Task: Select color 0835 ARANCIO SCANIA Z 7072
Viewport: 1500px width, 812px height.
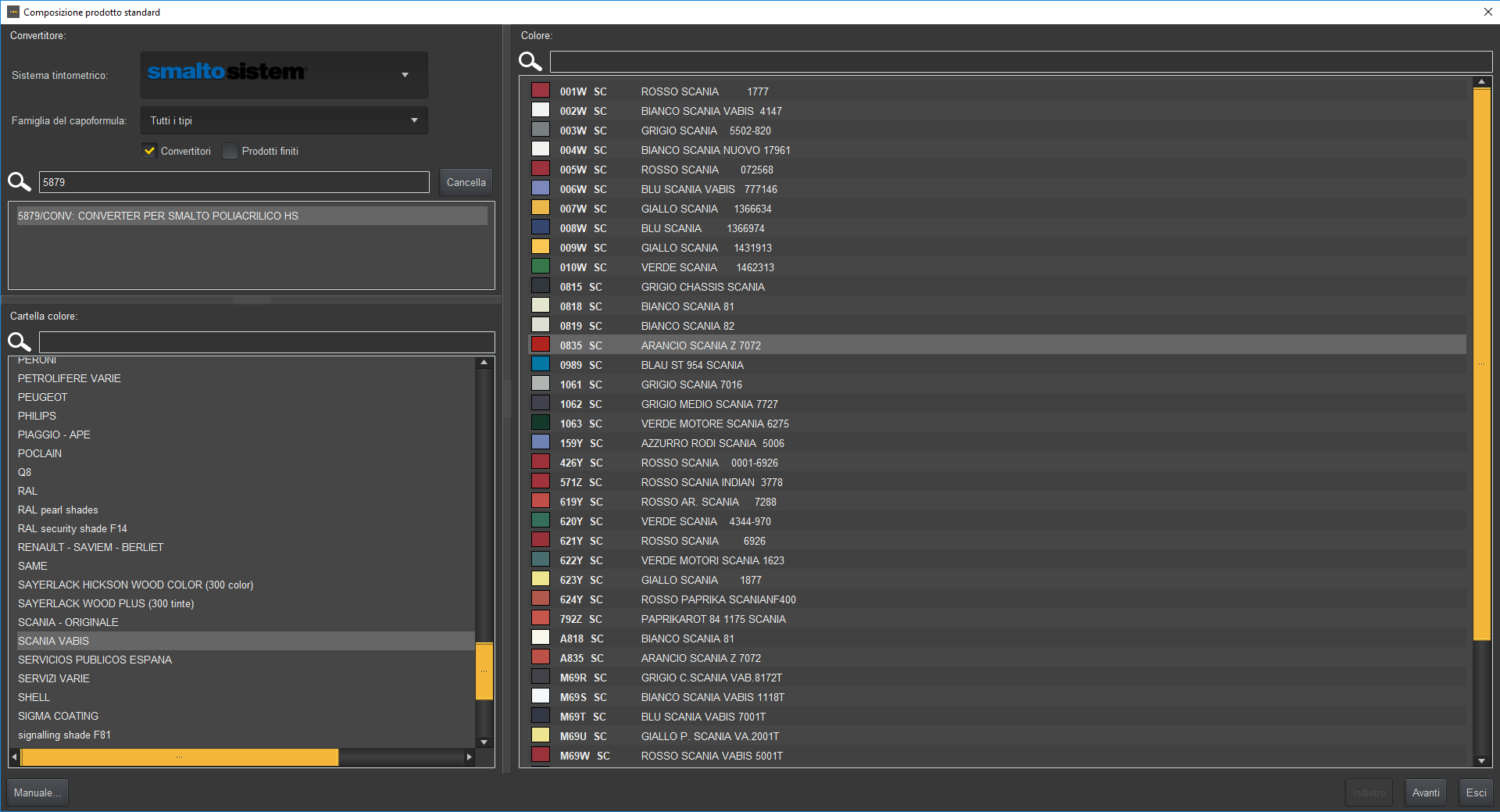Action: pos(997,345)
